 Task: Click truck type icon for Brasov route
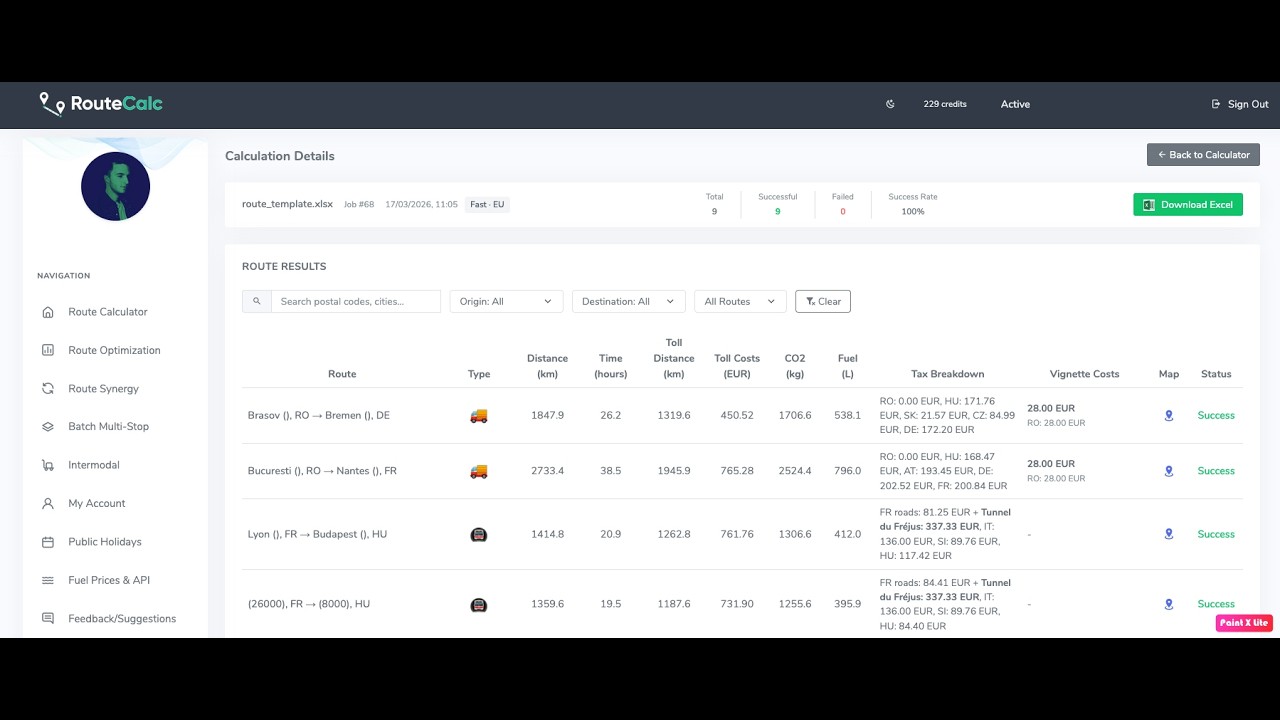pos(479,416)
